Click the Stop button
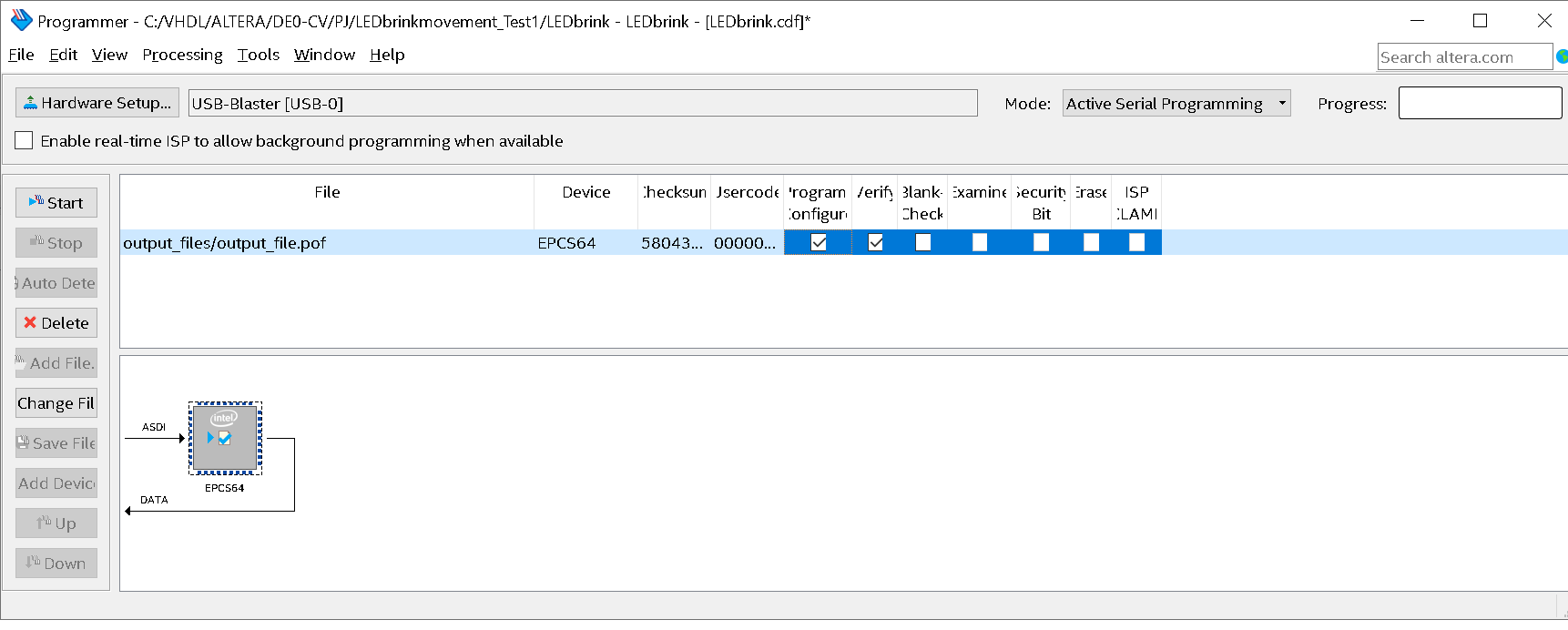 pyautogui.click(x=56, y=243)
